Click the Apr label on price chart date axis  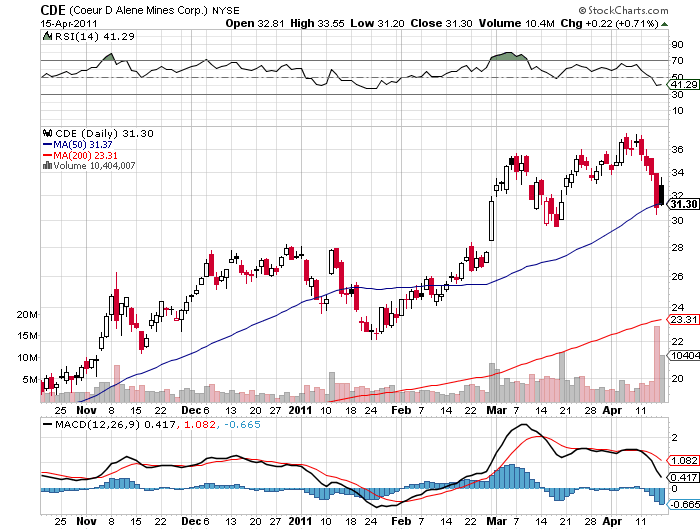612,410
